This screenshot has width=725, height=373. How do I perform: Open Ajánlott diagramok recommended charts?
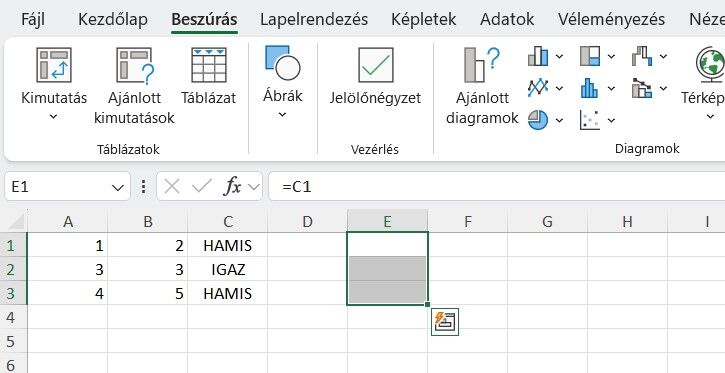tap(482, 86)
